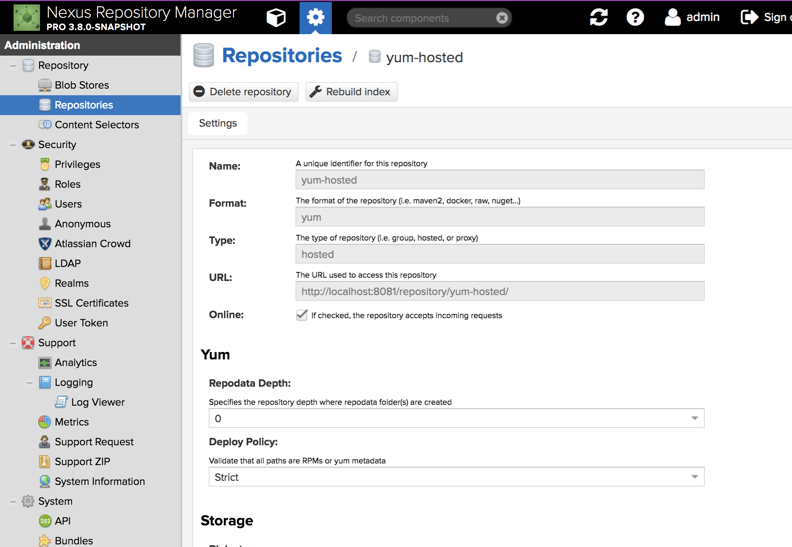Viewport: 792px width, 547px height.
Task: Click the Repositories breadcrumb link
Action: click(x=281, y=56)
